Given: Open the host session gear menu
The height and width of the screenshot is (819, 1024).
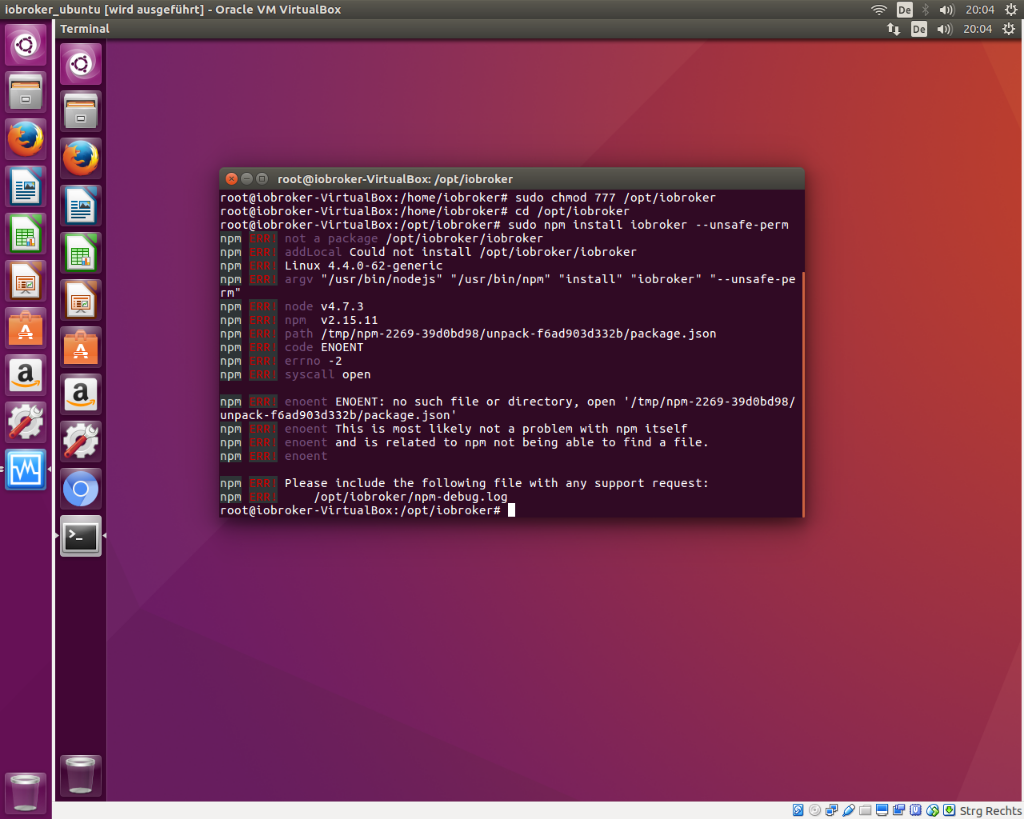Looking at the screenshot, I should tap(1011, 10).
